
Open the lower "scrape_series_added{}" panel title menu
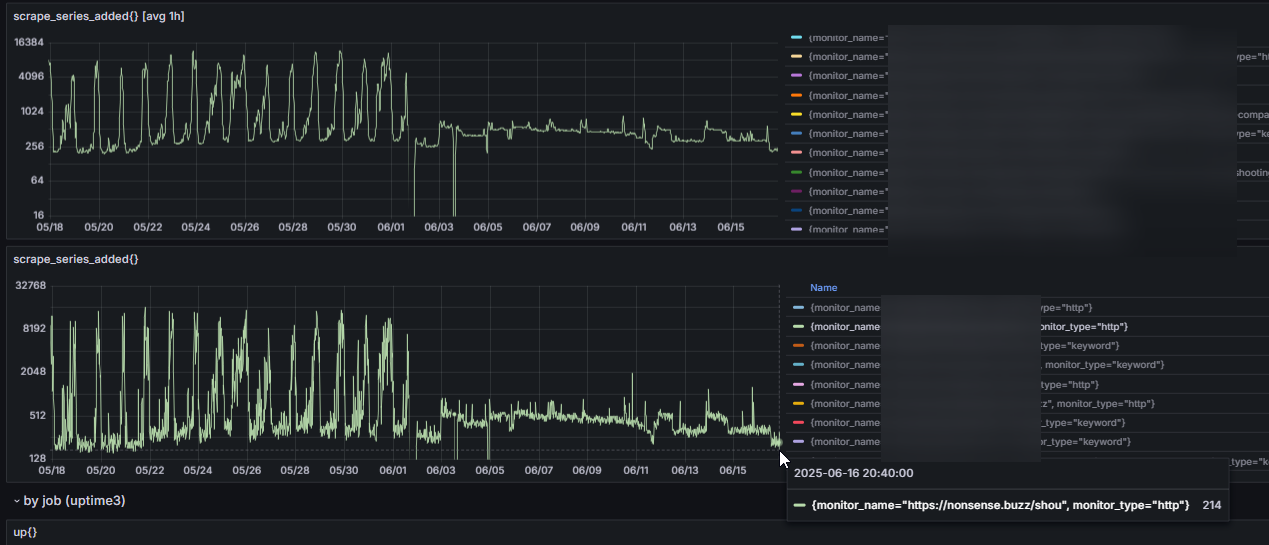click(x=75, y=259)
